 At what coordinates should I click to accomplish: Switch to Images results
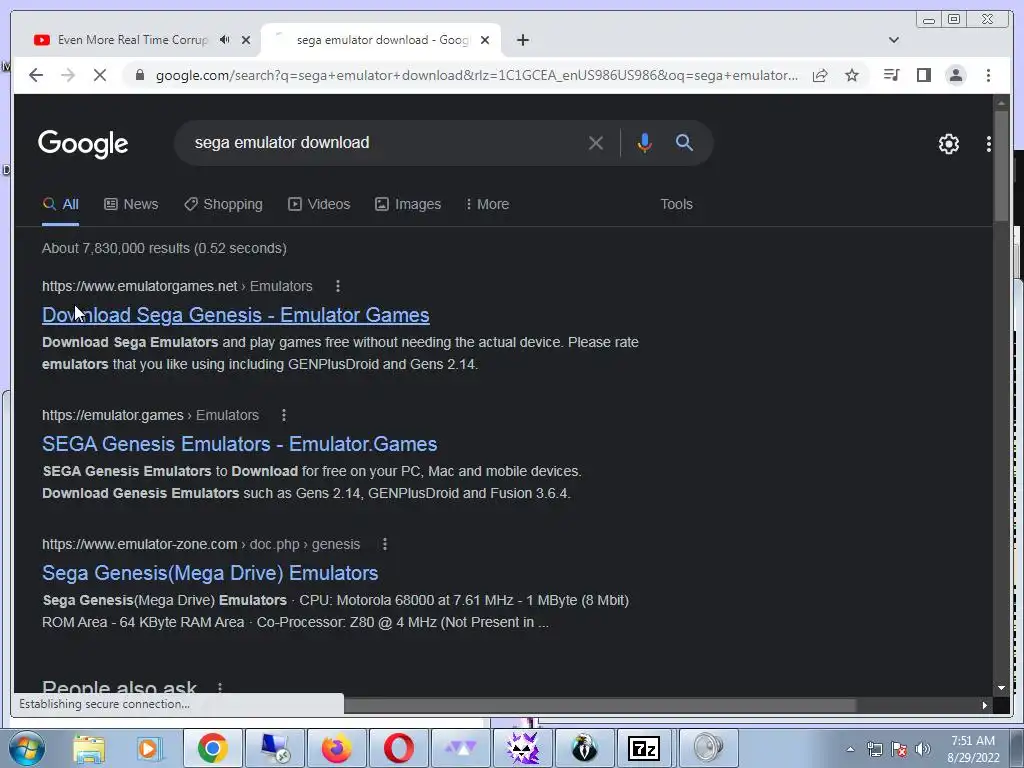click(408, 204)
